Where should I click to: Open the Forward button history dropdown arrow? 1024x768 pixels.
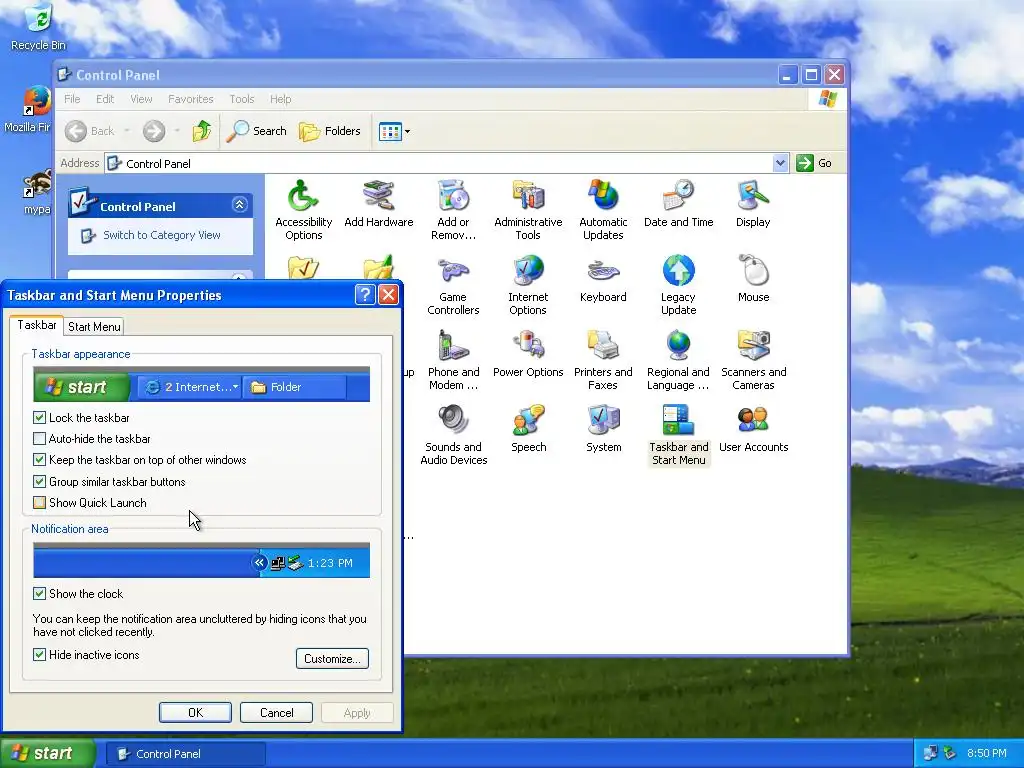(177, 131)
